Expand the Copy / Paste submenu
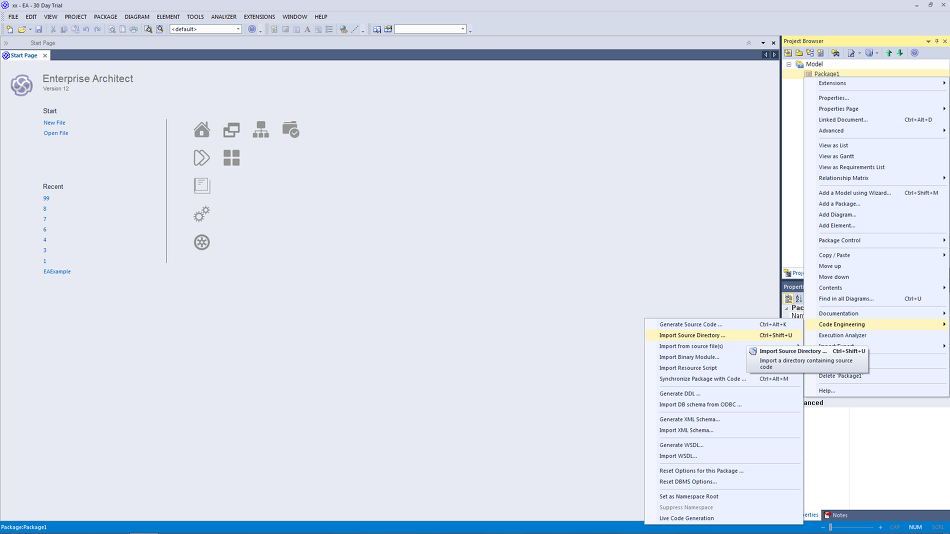Screen dimensions: 950x534 (876, 255)
